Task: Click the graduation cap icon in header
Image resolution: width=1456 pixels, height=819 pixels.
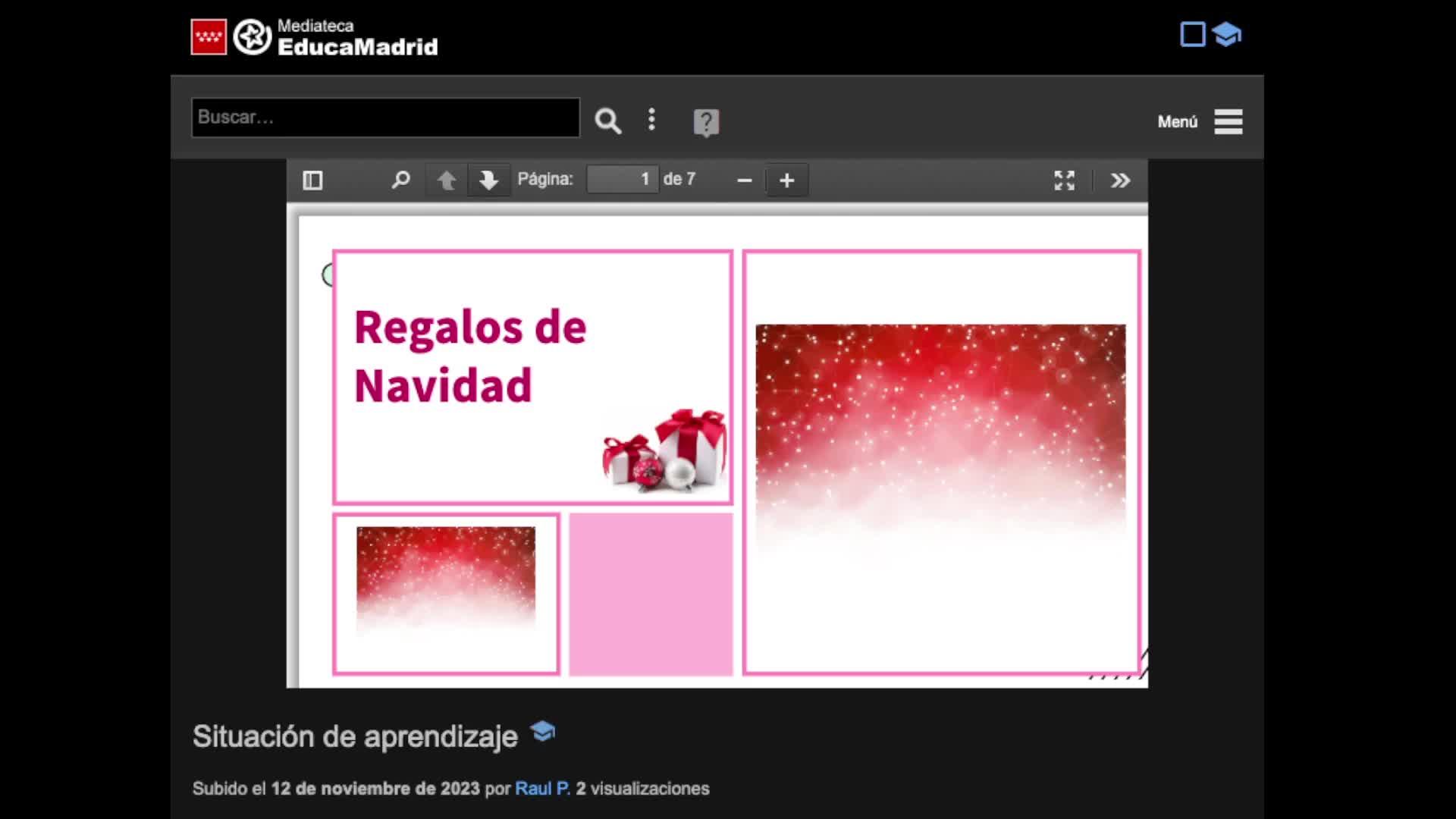Action: [1226, 34]
